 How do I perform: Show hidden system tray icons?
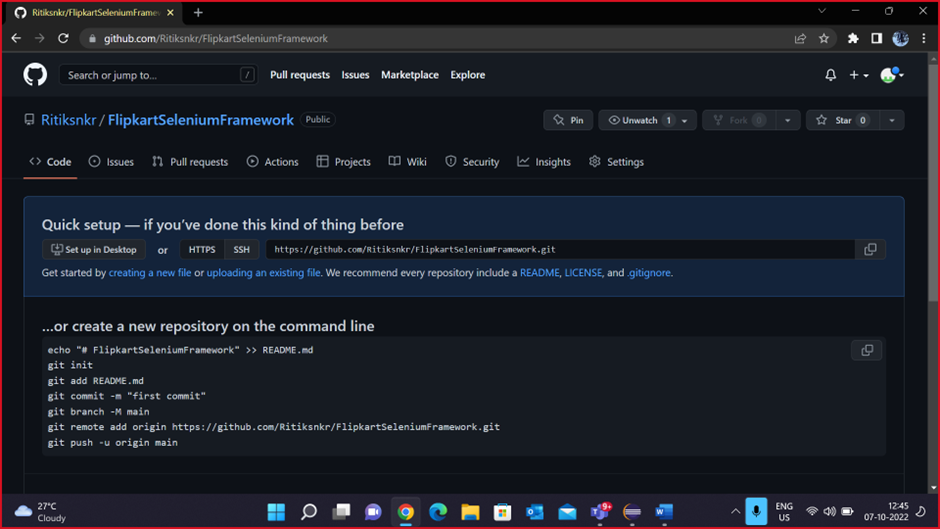[735, 512]
